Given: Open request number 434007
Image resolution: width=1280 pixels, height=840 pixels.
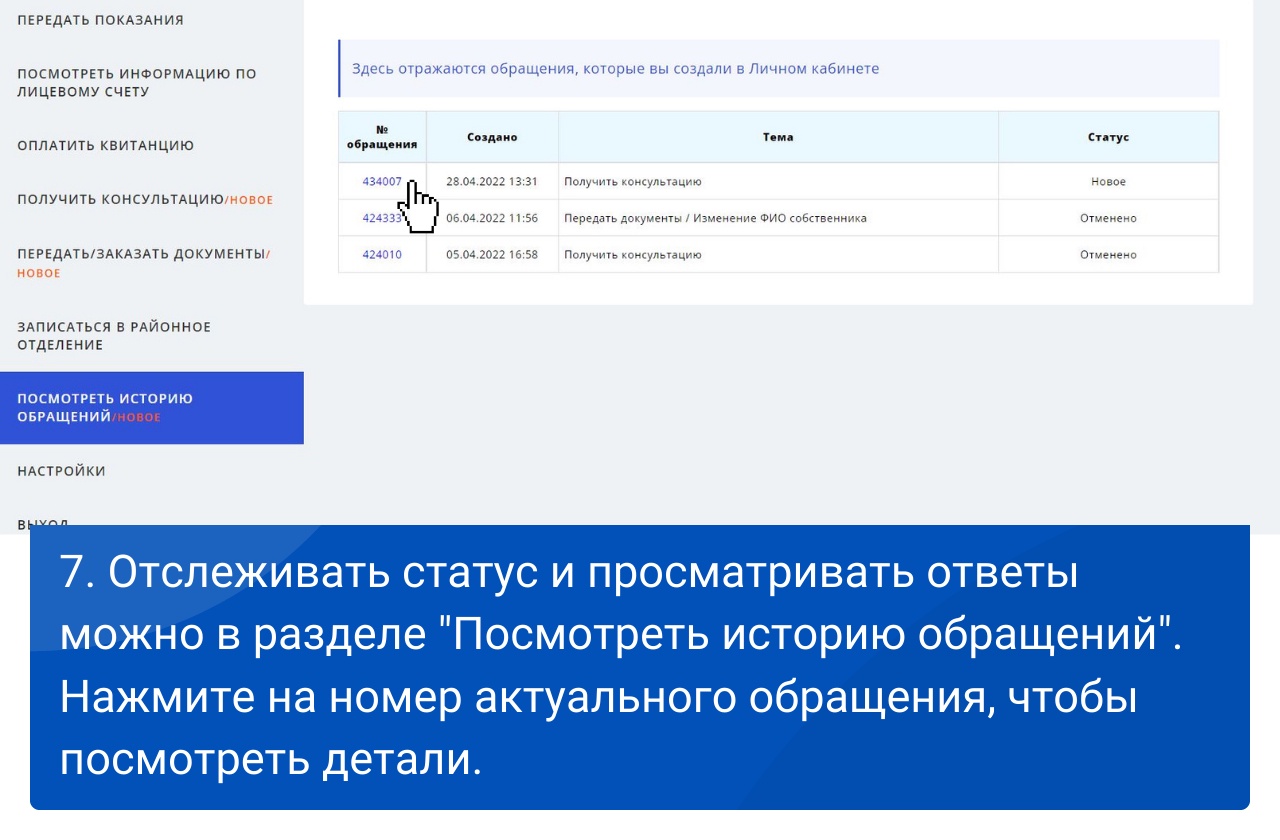Looking at the screenshot, I should (x=382, y=181).
